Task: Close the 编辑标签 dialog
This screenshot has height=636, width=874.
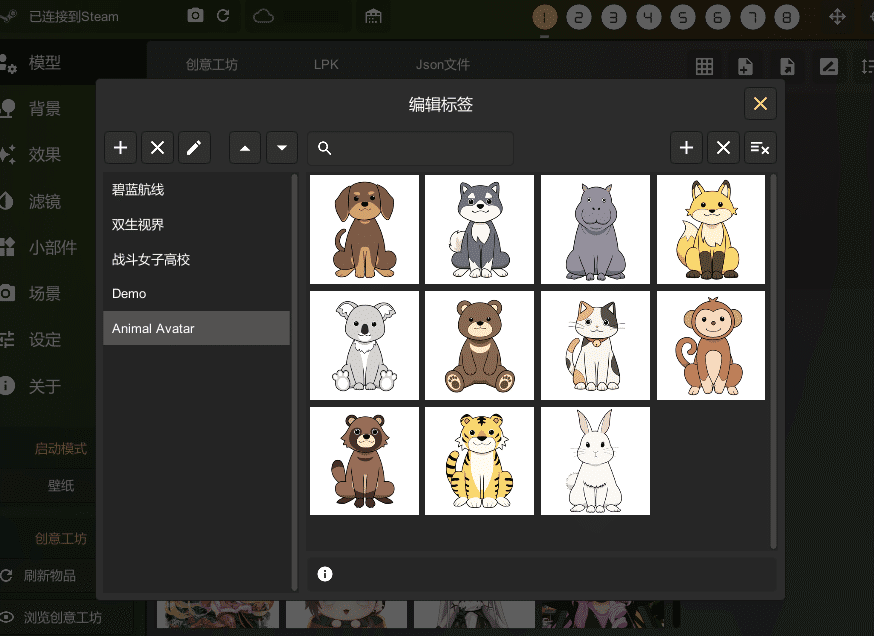Action: click(760, 104)
